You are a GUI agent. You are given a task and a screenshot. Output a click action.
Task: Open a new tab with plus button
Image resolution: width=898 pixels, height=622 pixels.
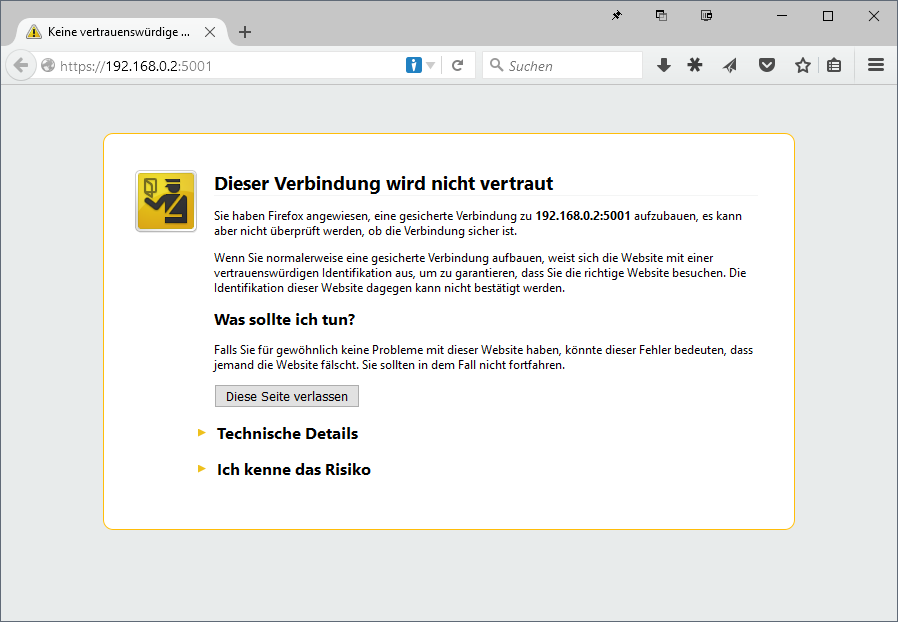(245, 32)
